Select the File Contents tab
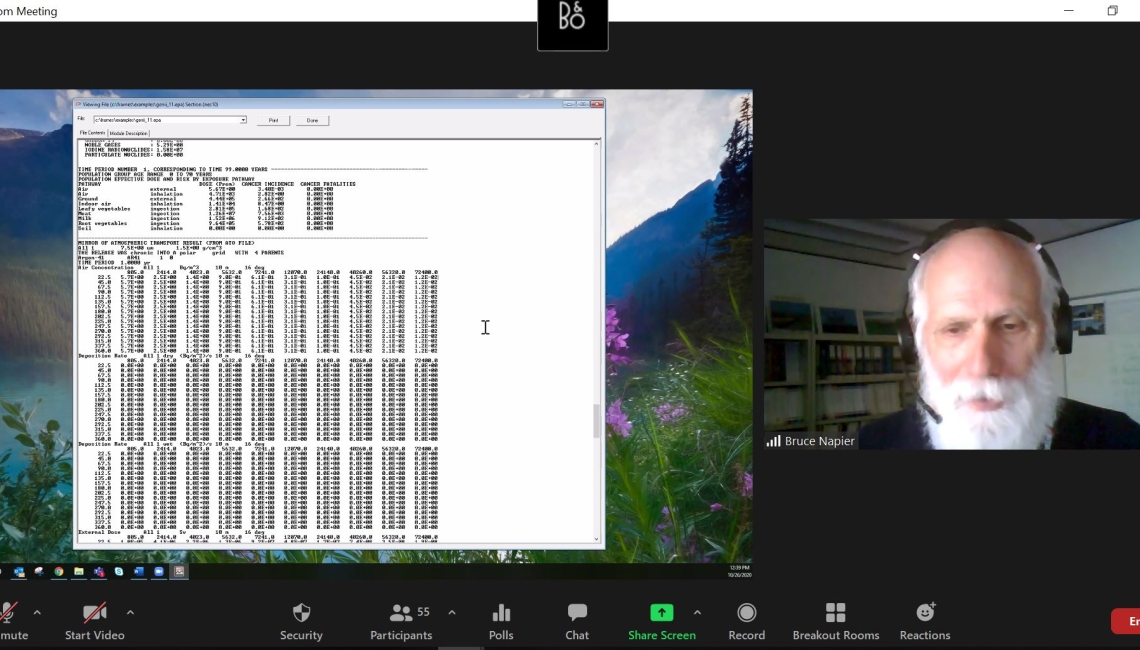Viewport: 1140px width, 650px height. [x=92, y=133]
